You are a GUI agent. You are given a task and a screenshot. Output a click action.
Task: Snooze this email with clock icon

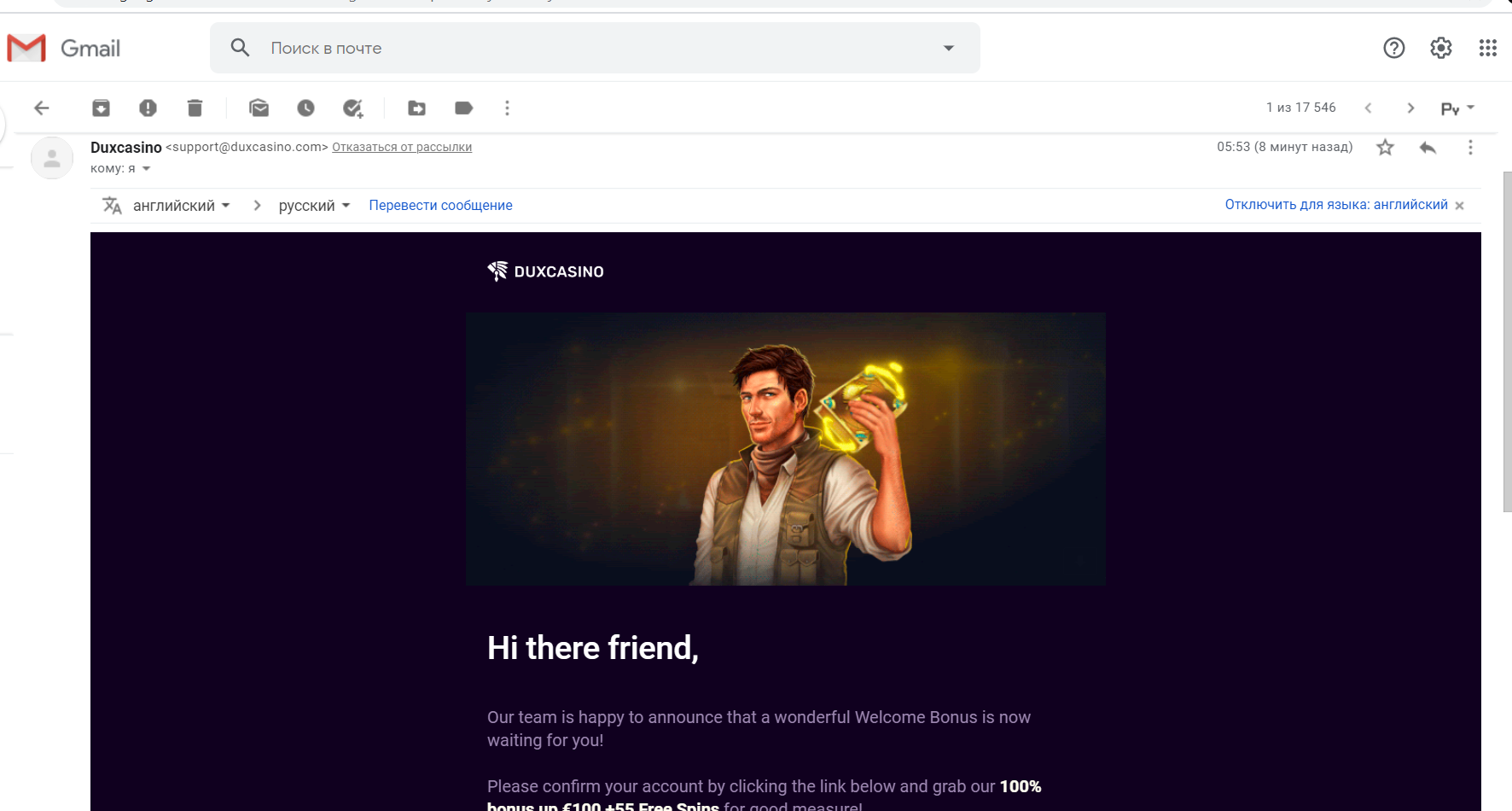tap(305, 108)
